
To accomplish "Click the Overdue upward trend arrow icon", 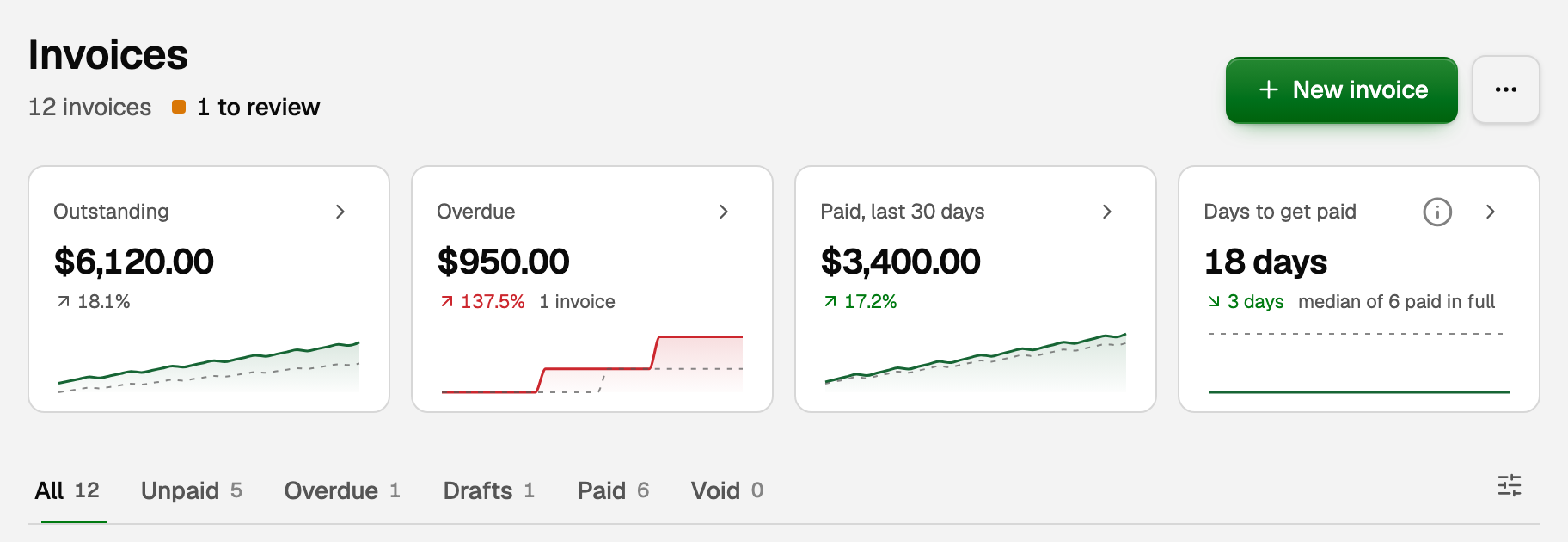I will coord(446,301).
